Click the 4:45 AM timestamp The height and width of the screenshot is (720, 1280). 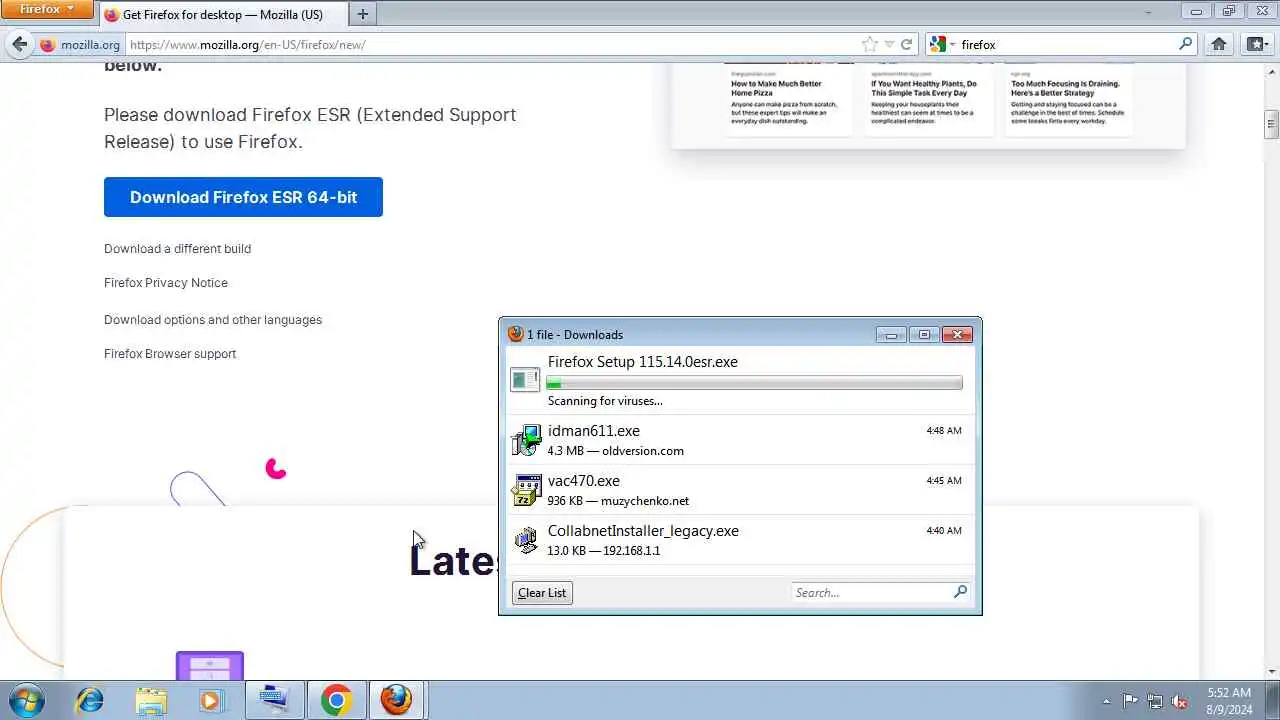[x=944, y=481]
